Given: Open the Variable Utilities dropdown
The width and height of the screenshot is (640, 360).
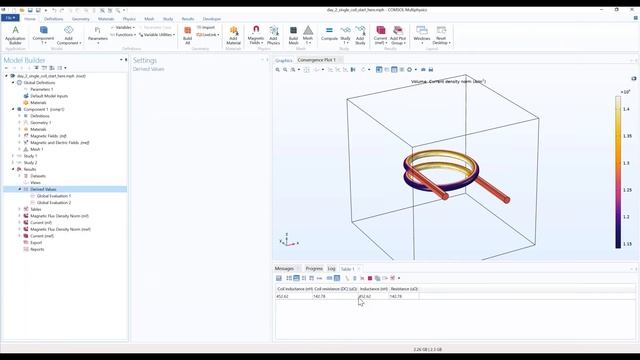Looking at the screenshot, I should click(157, 35).
